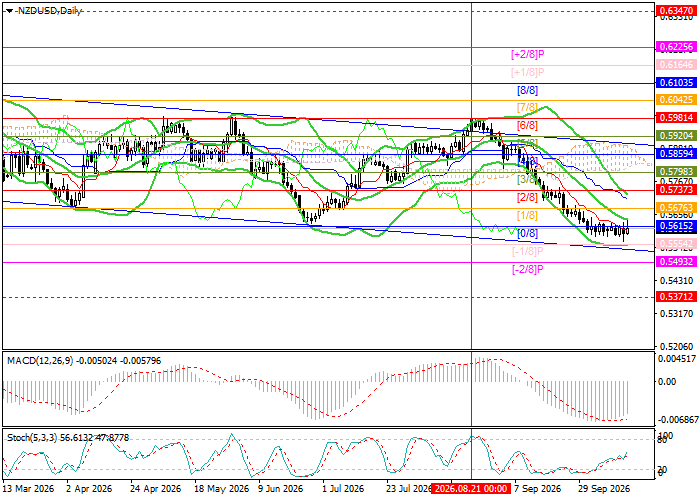Select the 0.63470 red price label
This screenshot has height=500, width=700.
[x=676, y=11]
